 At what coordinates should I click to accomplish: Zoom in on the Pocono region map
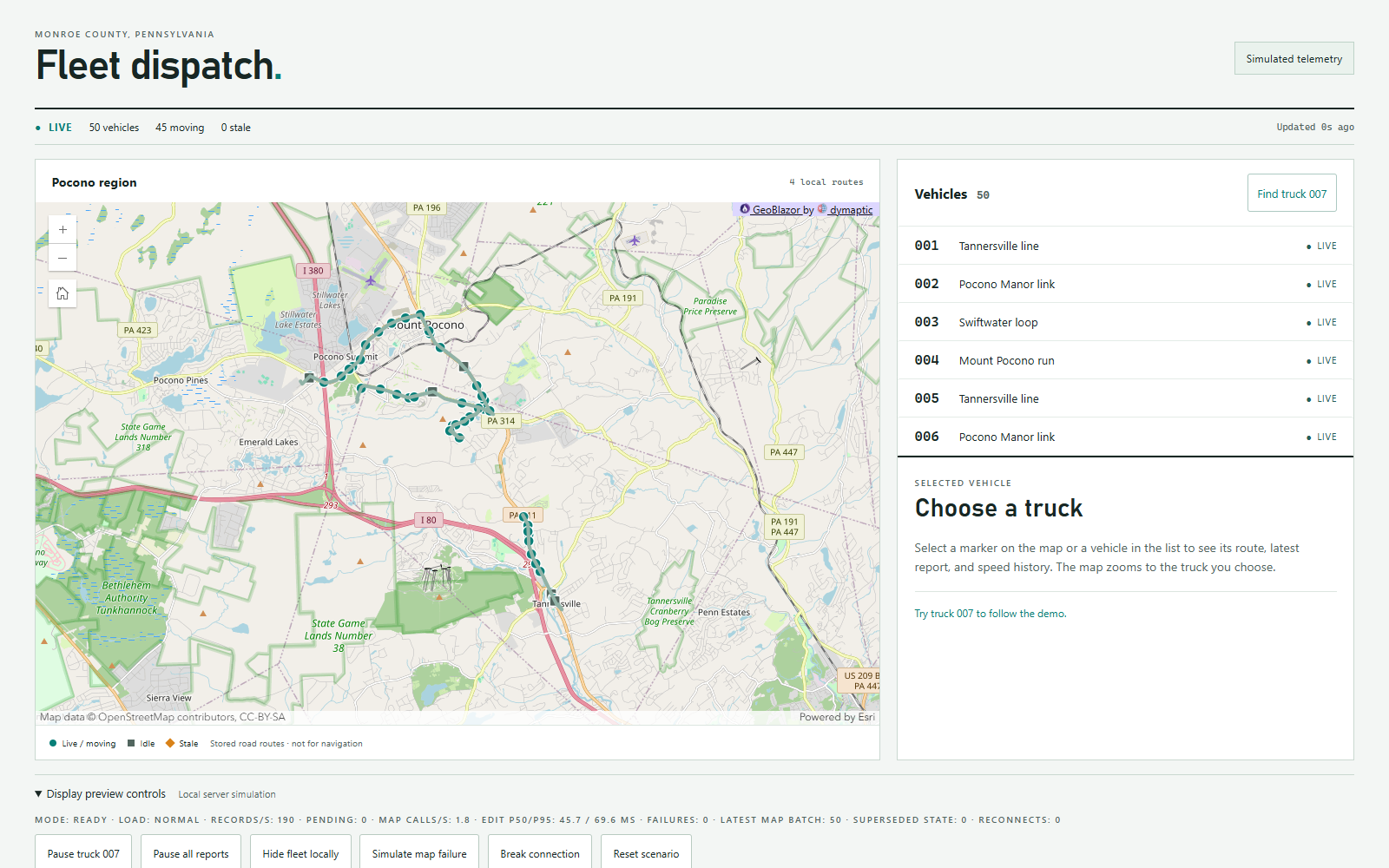coord(63,230)
